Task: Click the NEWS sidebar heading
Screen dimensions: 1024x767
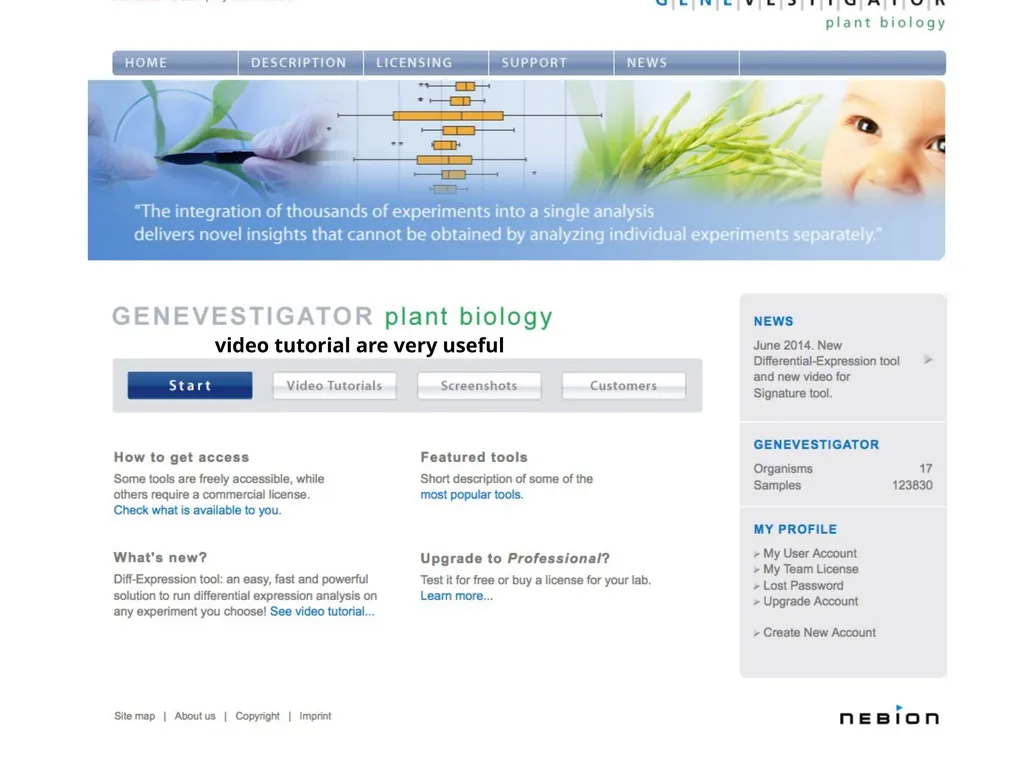Action: [774, 321]
